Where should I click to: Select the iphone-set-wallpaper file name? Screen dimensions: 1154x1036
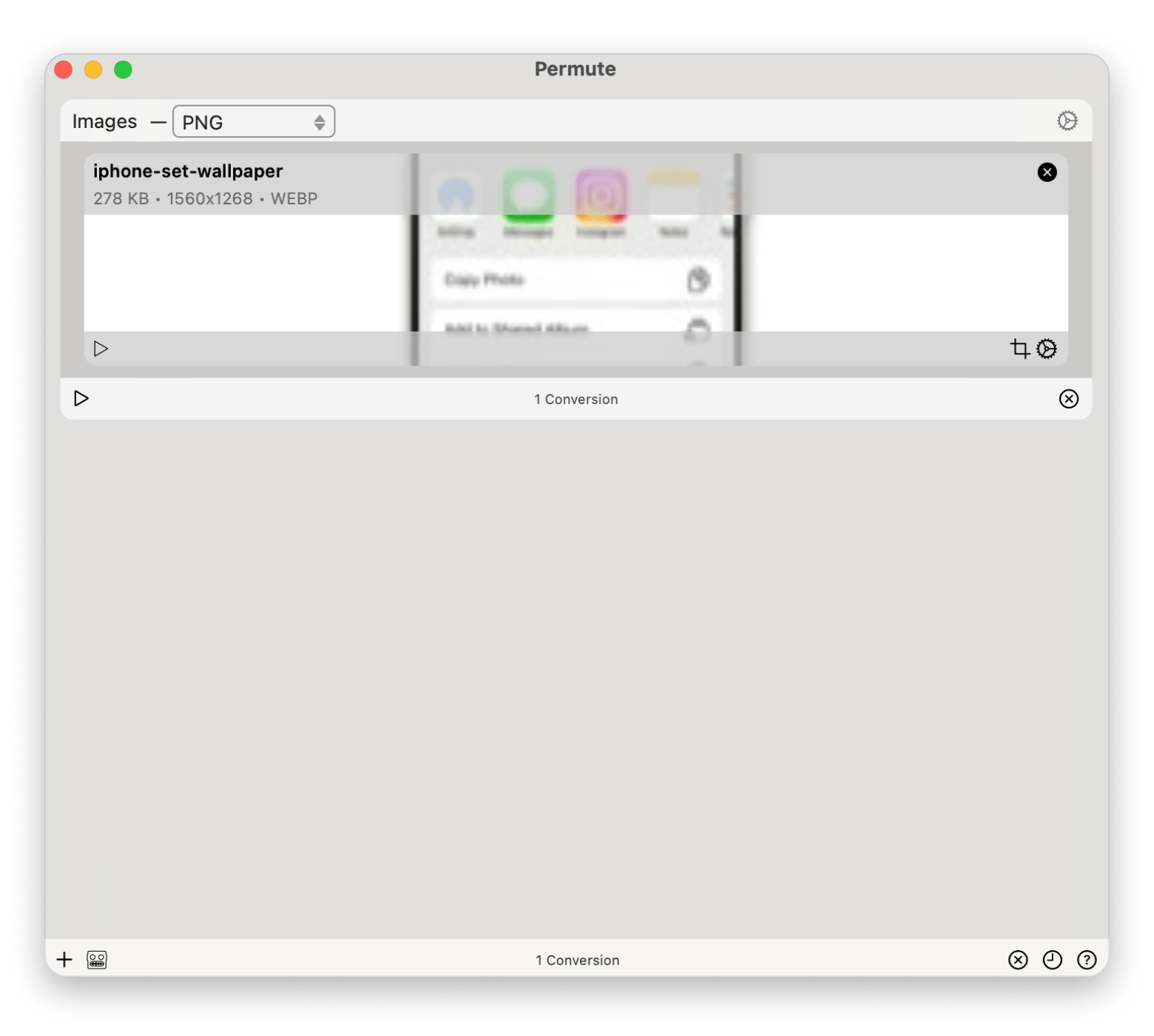[x=188, y=172]
